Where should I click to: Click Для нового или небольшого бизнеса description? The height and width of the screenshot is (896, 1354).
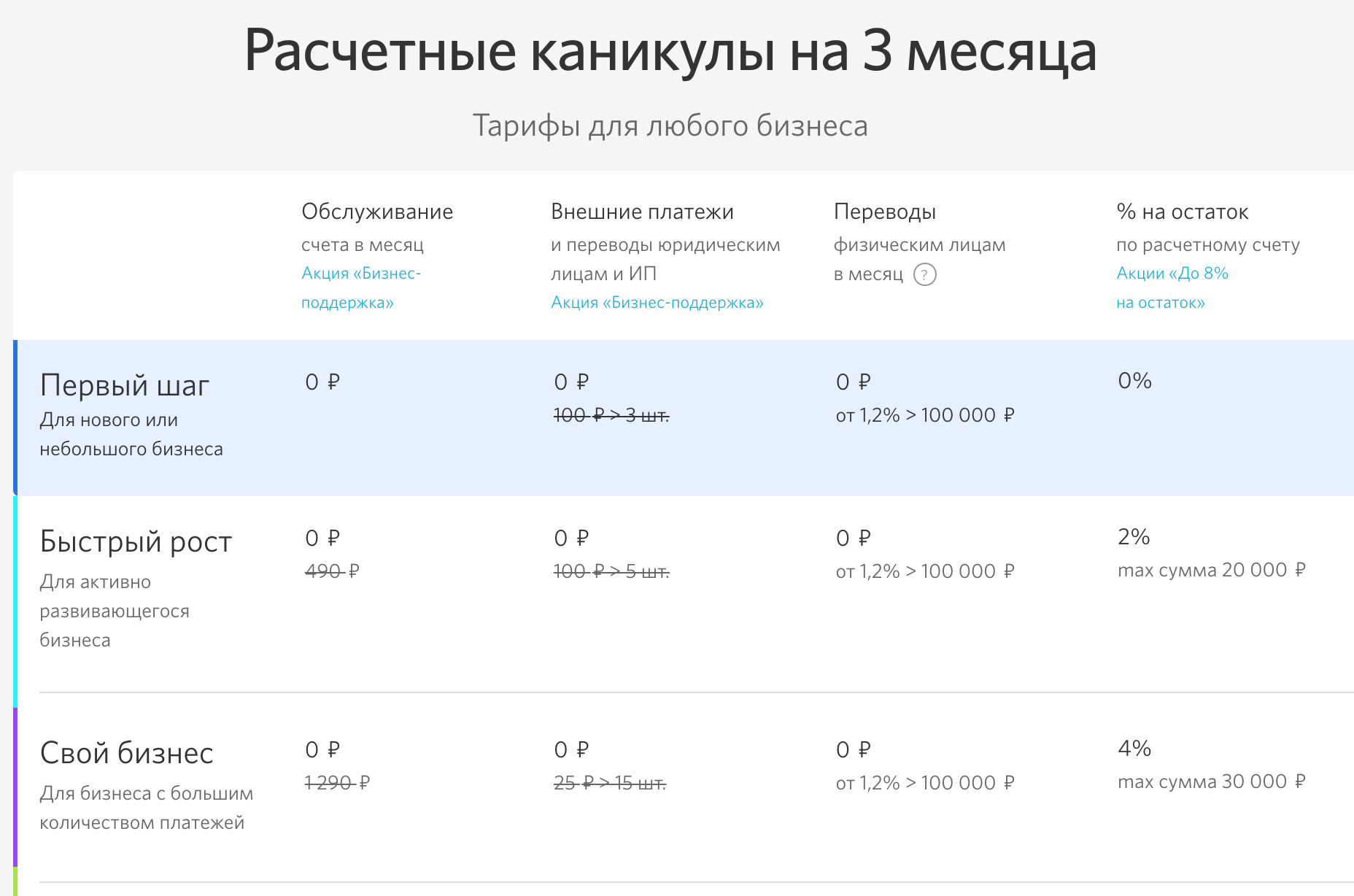(131, 434)
